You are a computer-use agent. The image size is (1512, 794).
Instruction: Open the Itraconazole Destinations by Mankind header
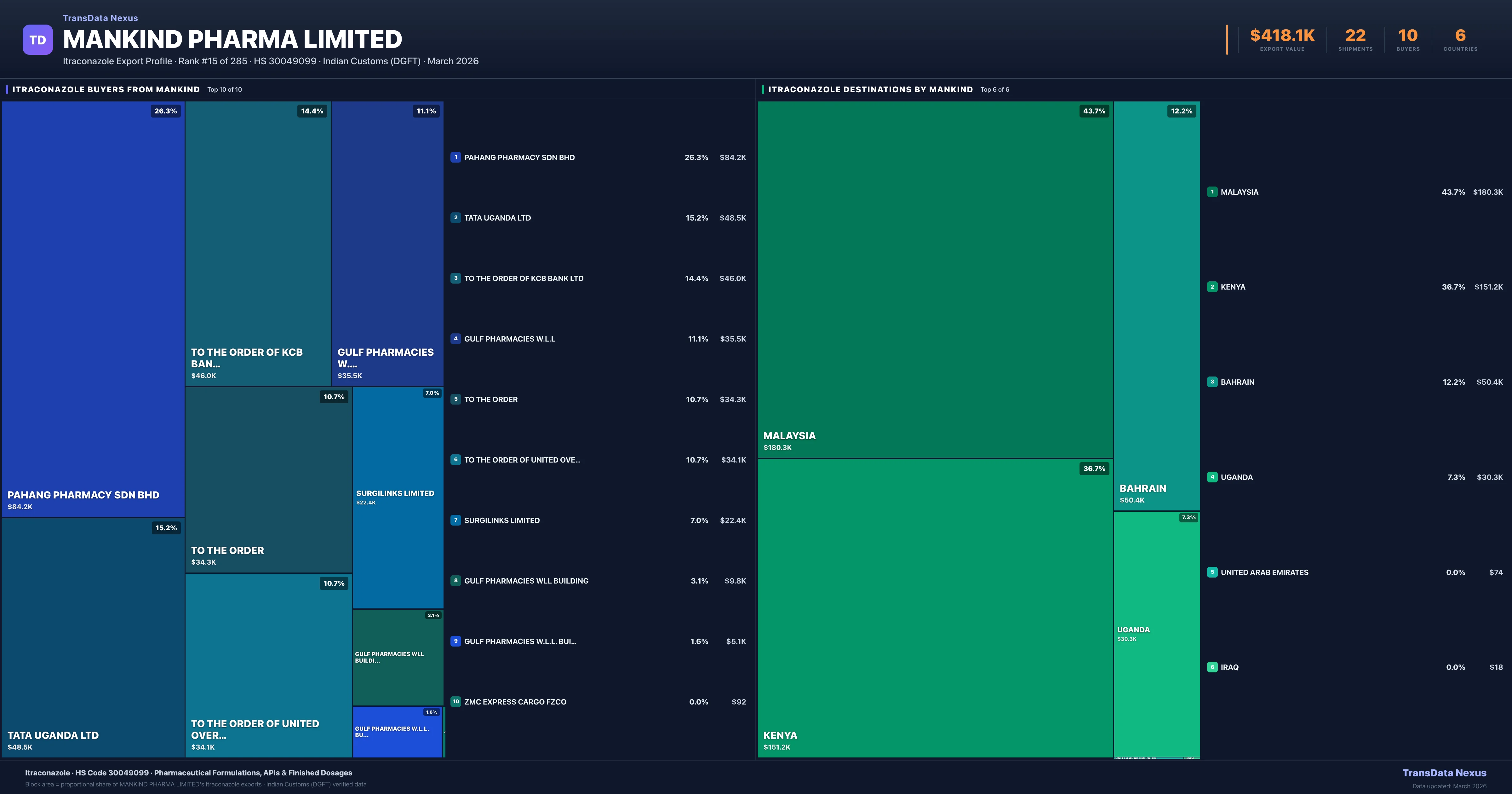[x=870, y=89]
